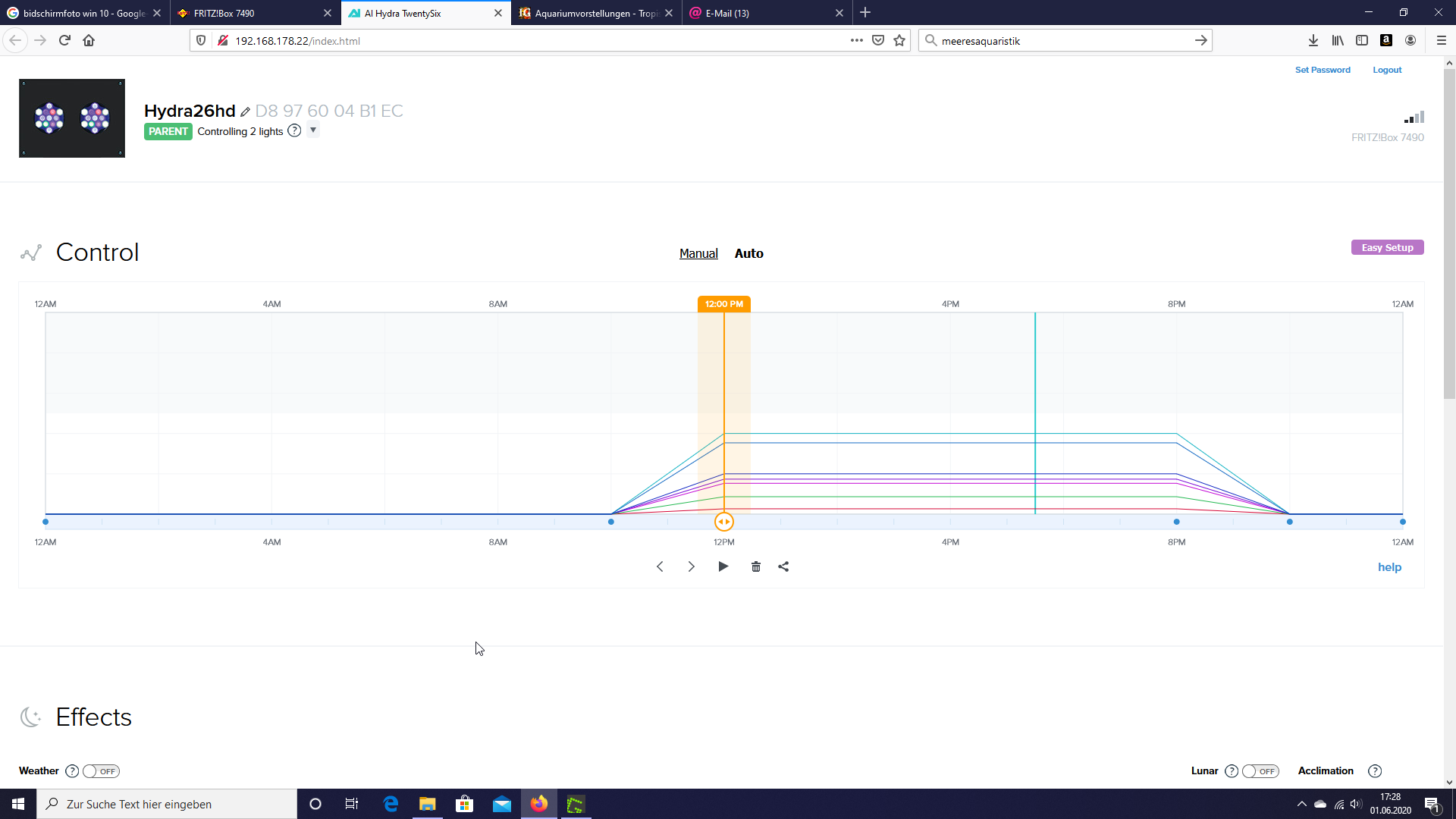Open the Firefox page actions menu in the address bar

pos(856,40)
